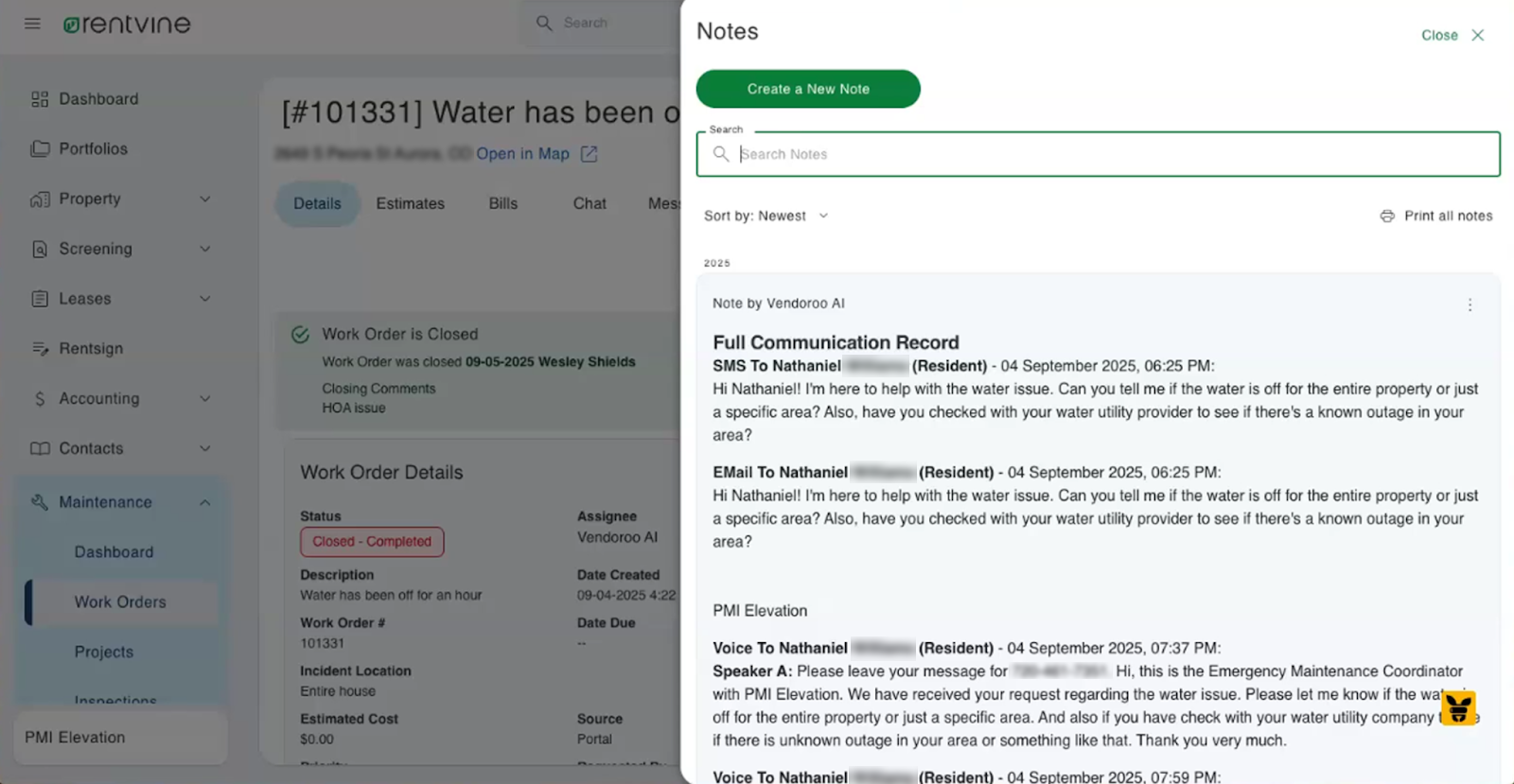
Task: Click the print all notes printer icon
Action: (1387, 217)
